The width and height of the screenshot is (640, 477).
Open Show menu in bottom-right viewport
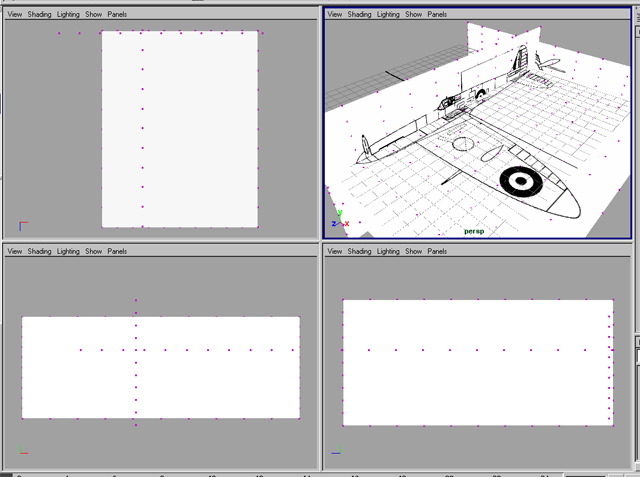(413, 251)
